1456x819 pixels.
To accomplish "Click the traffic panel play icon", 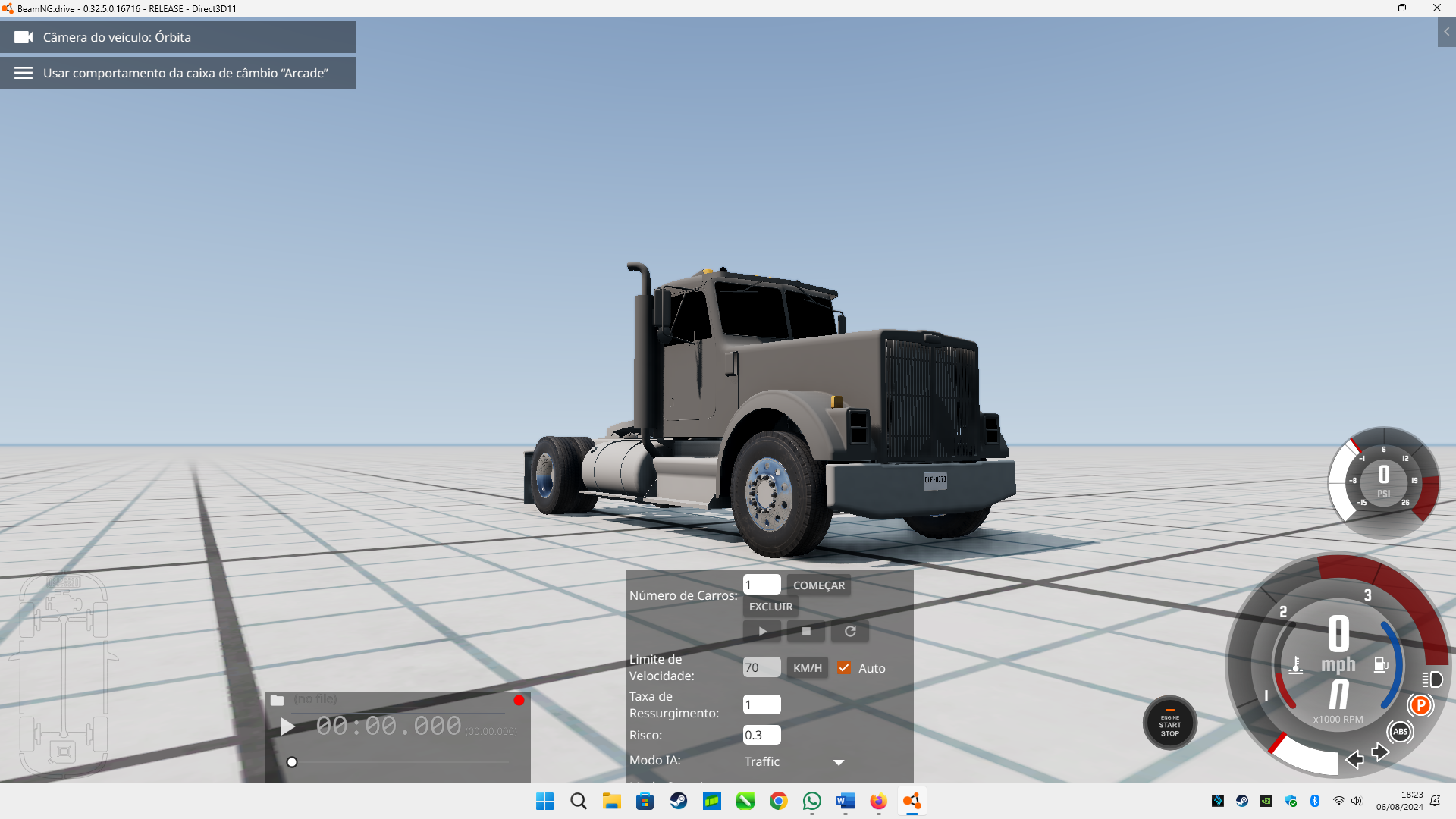I will tap(762, 631).
